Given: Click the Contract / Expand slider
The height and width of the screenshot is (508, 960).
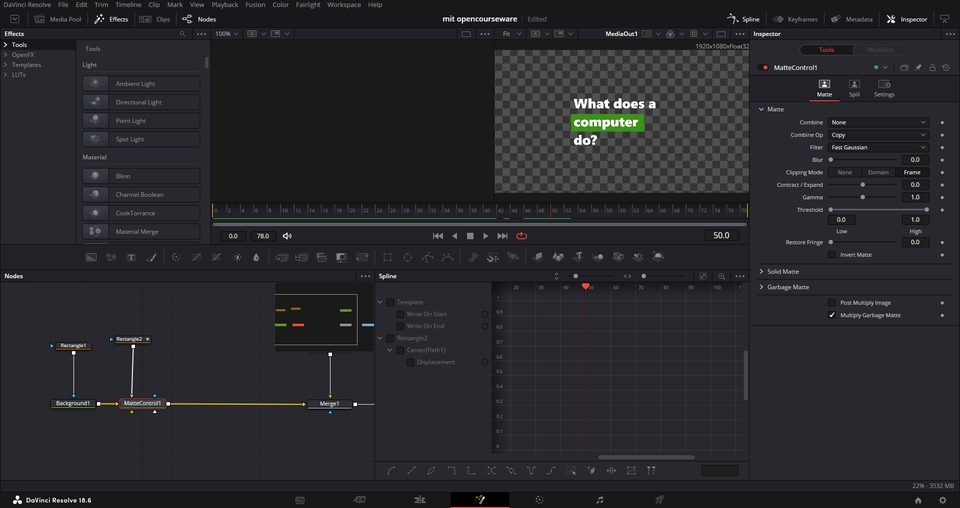Looking at the screenshot, I should coord(863,185).
